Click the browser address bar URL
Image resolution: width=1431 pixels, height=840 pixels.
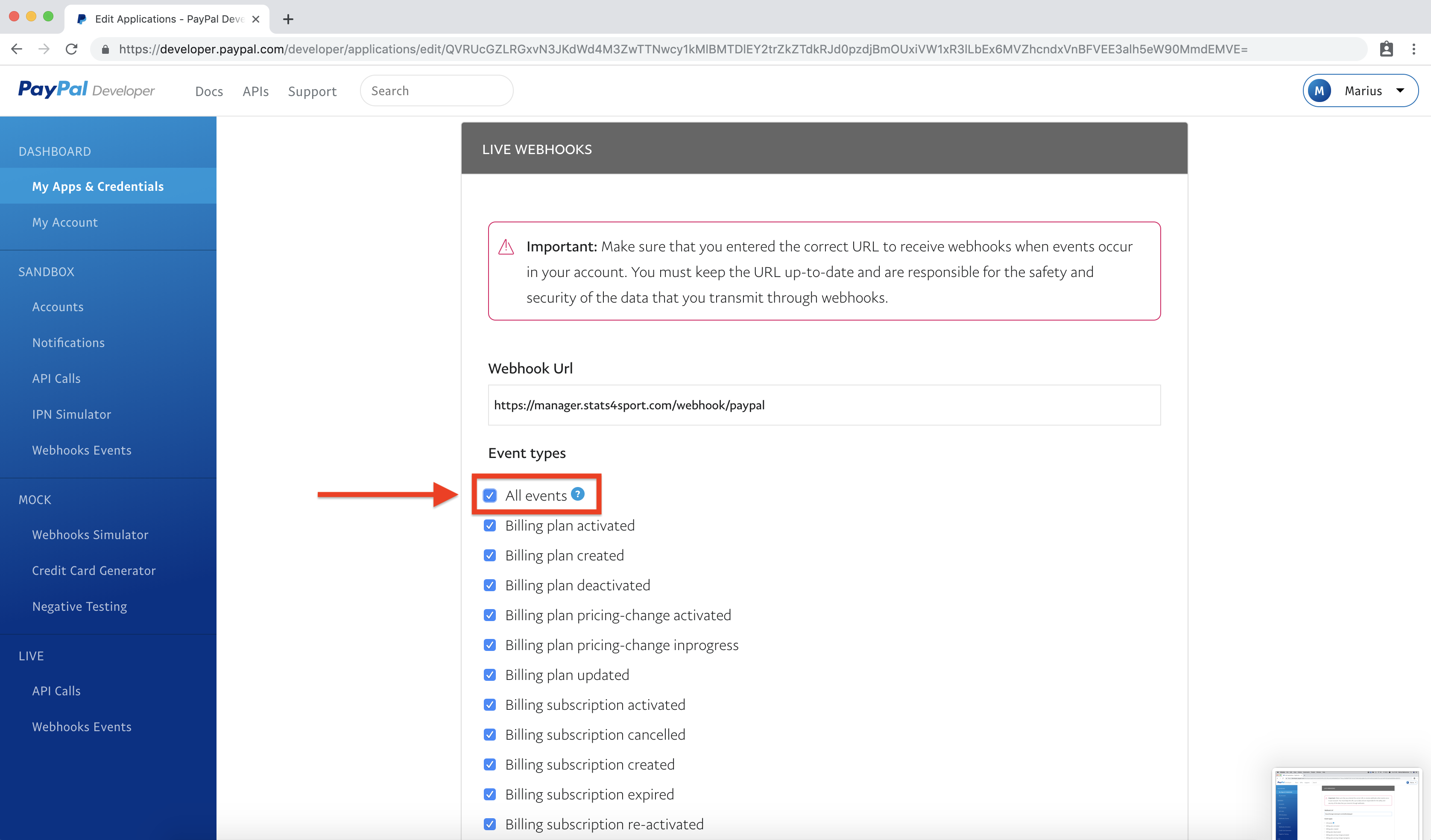pos(683,50)
